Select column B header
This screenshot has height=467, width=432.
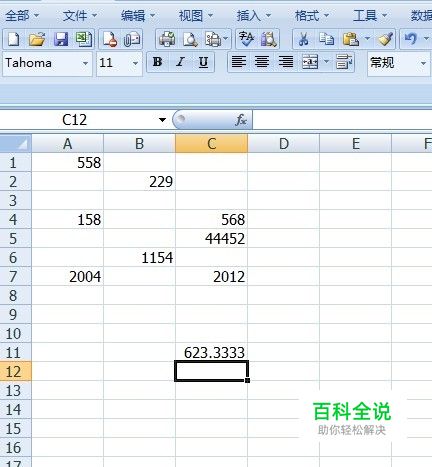pyautogui.click(x=140, y=144)
